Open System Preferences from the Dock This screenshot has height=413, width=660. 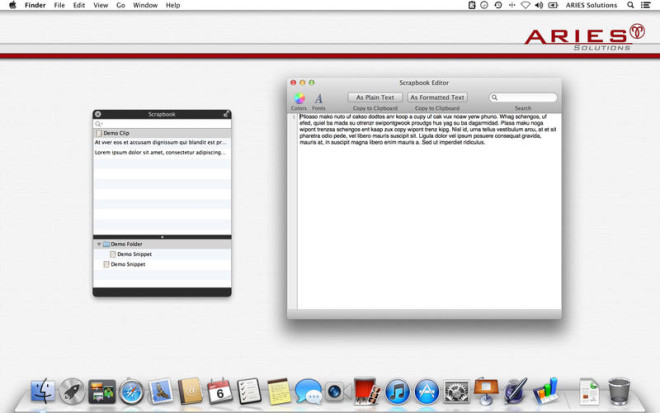456,392
